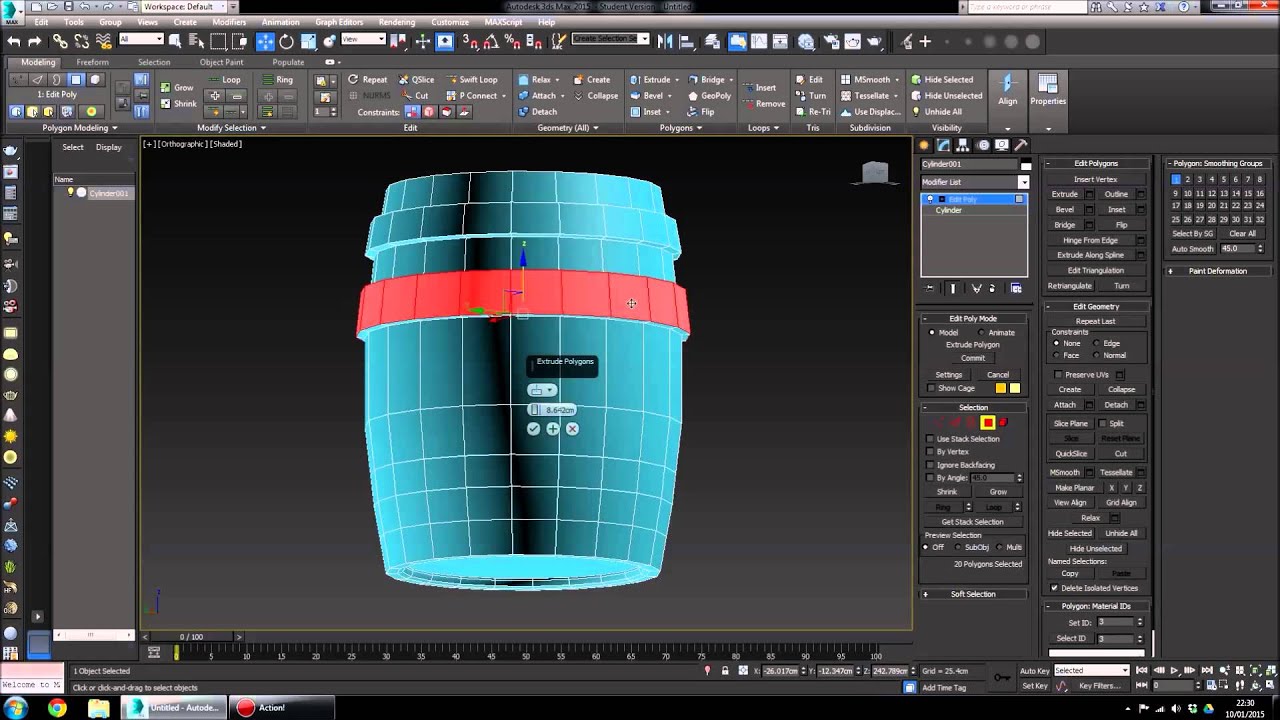Switch to Object Paint ribbon tab
Screen dimensions: 1280x720
pos(221,62)
